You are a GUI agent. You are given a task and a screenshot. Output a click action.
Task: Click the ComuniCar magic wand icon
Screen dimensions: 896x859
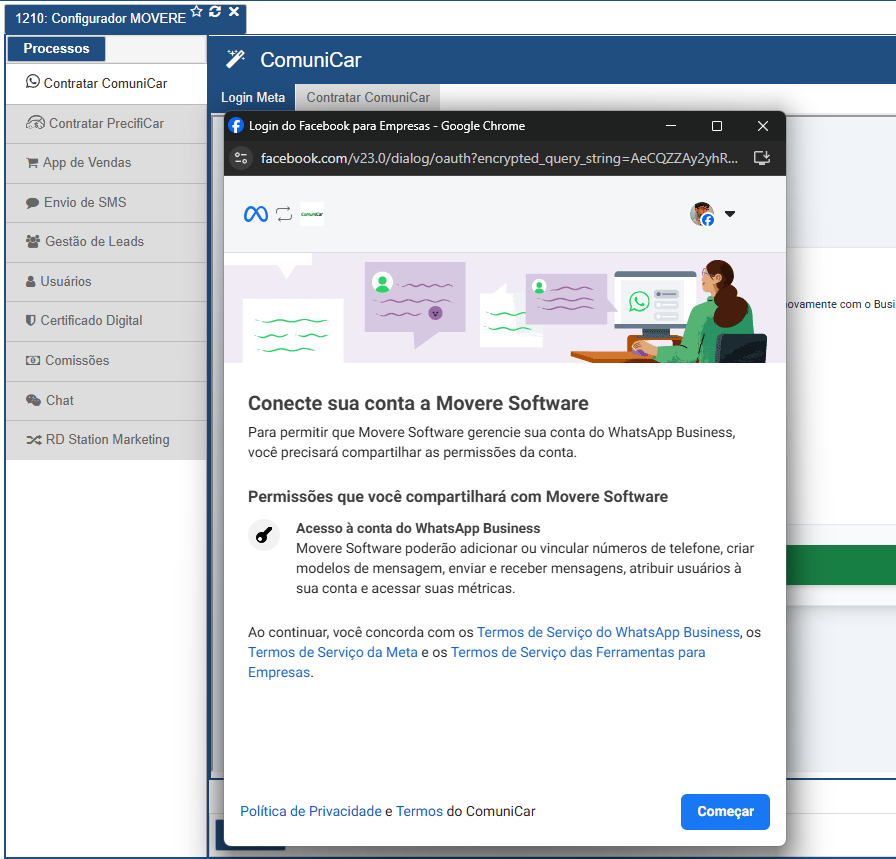pos(235,59)
